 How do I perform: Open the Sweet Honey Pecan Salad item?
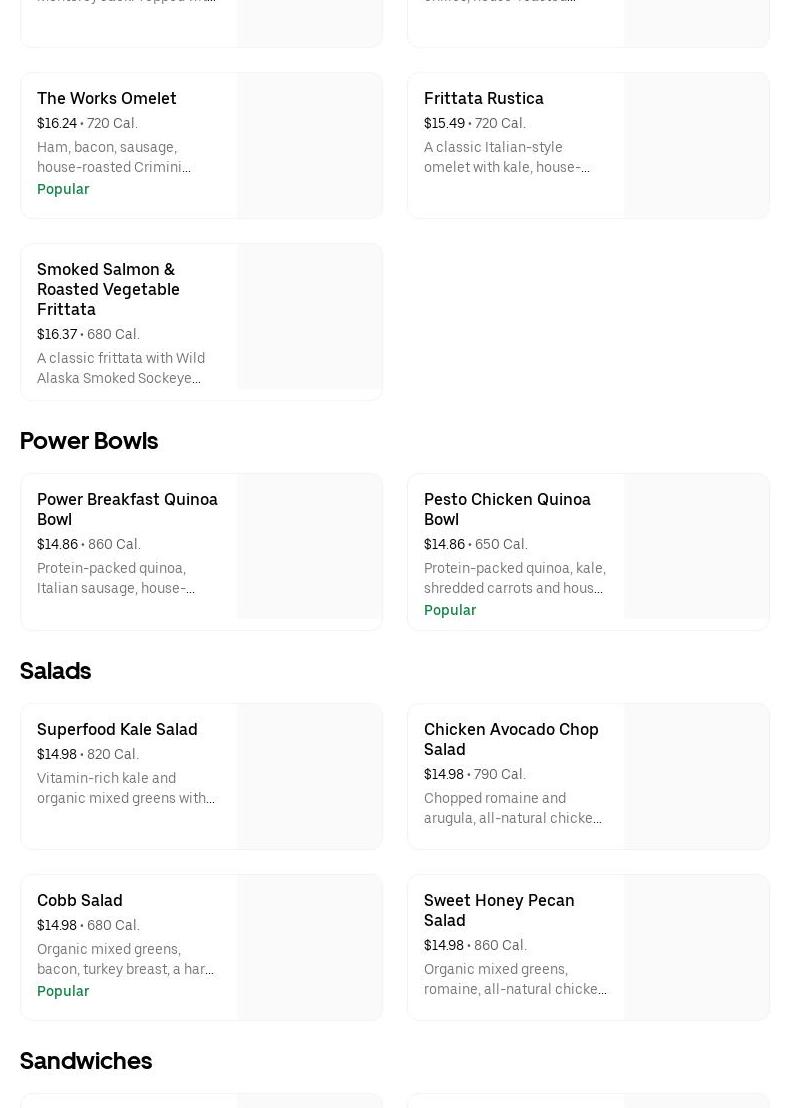click(499, 910)
